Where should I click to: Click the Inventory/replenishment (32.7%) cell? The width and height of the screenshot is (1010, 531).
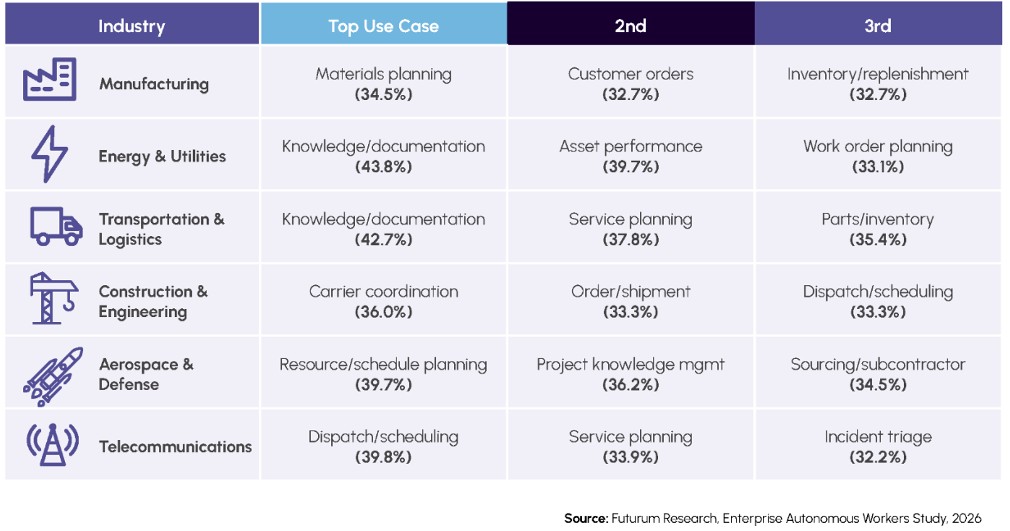[x=878, y=82]
